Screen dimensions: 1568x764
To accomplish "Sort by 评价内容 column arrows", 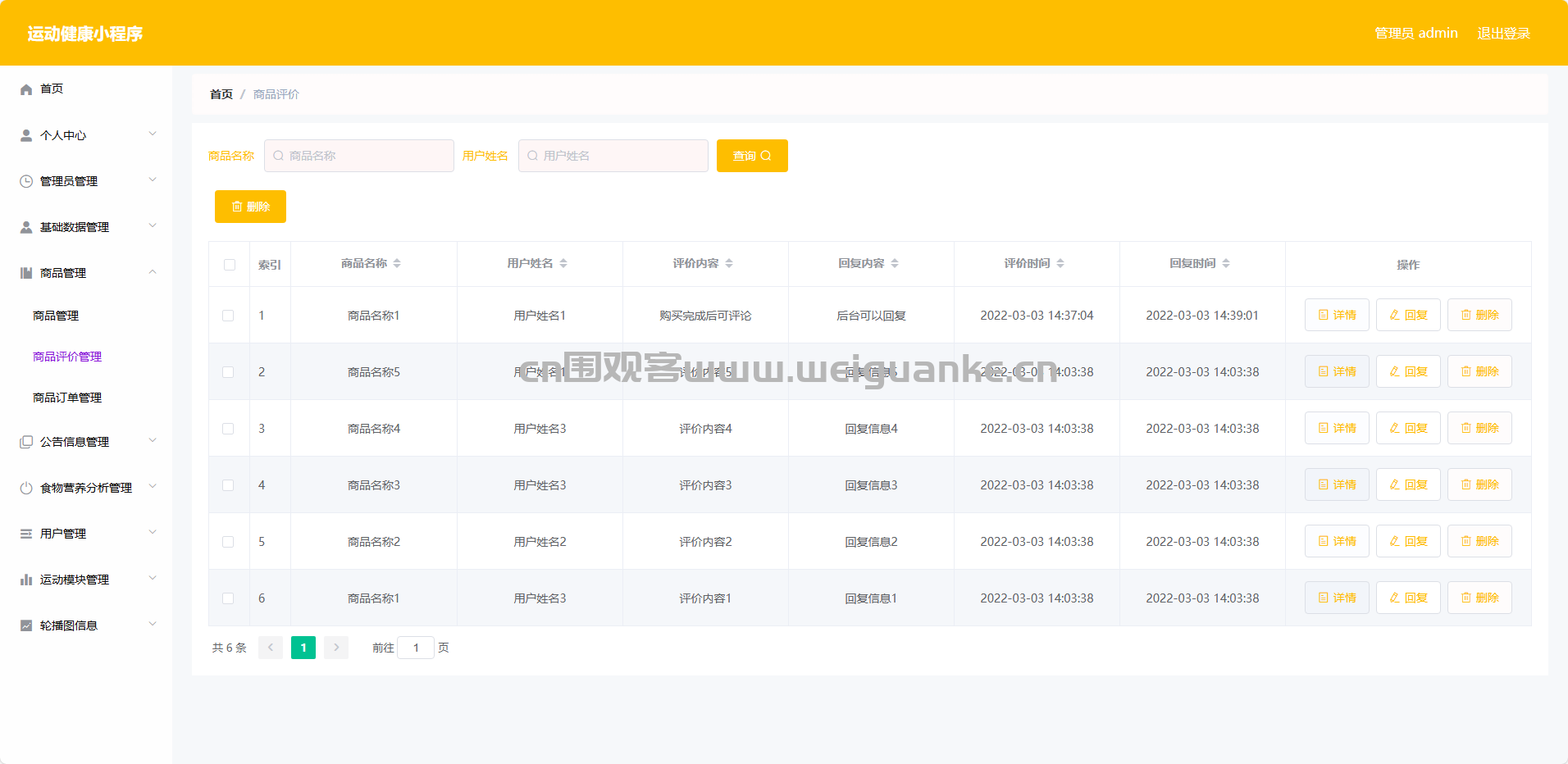I will coord(729,263).
